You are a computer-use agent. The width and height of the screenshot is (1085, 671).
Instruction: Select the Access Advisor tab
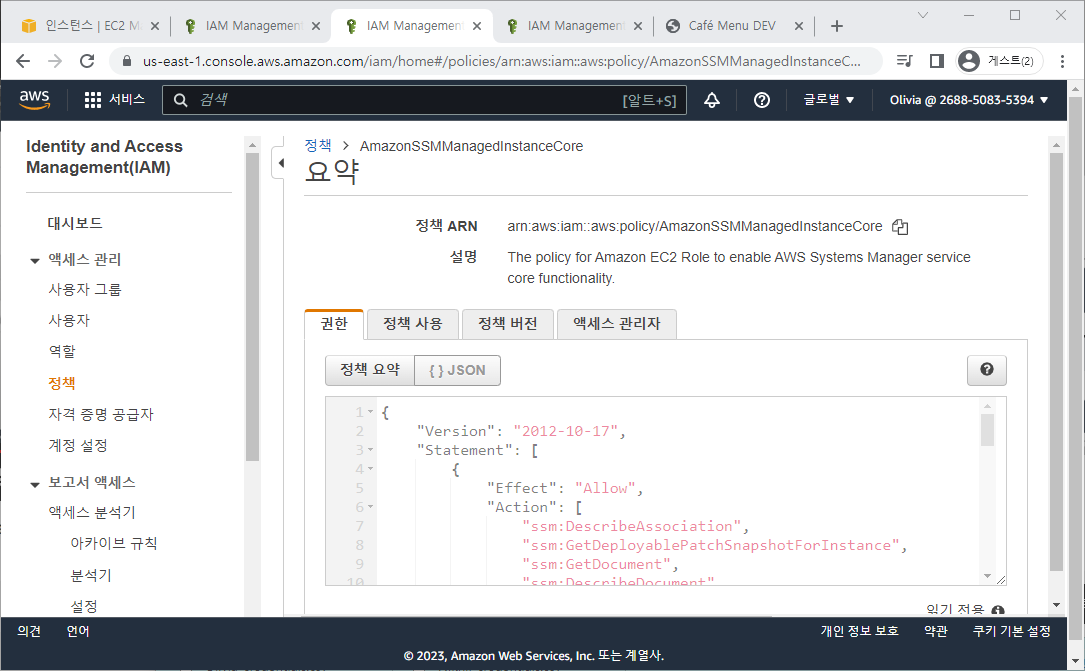[x=617, y=323]
